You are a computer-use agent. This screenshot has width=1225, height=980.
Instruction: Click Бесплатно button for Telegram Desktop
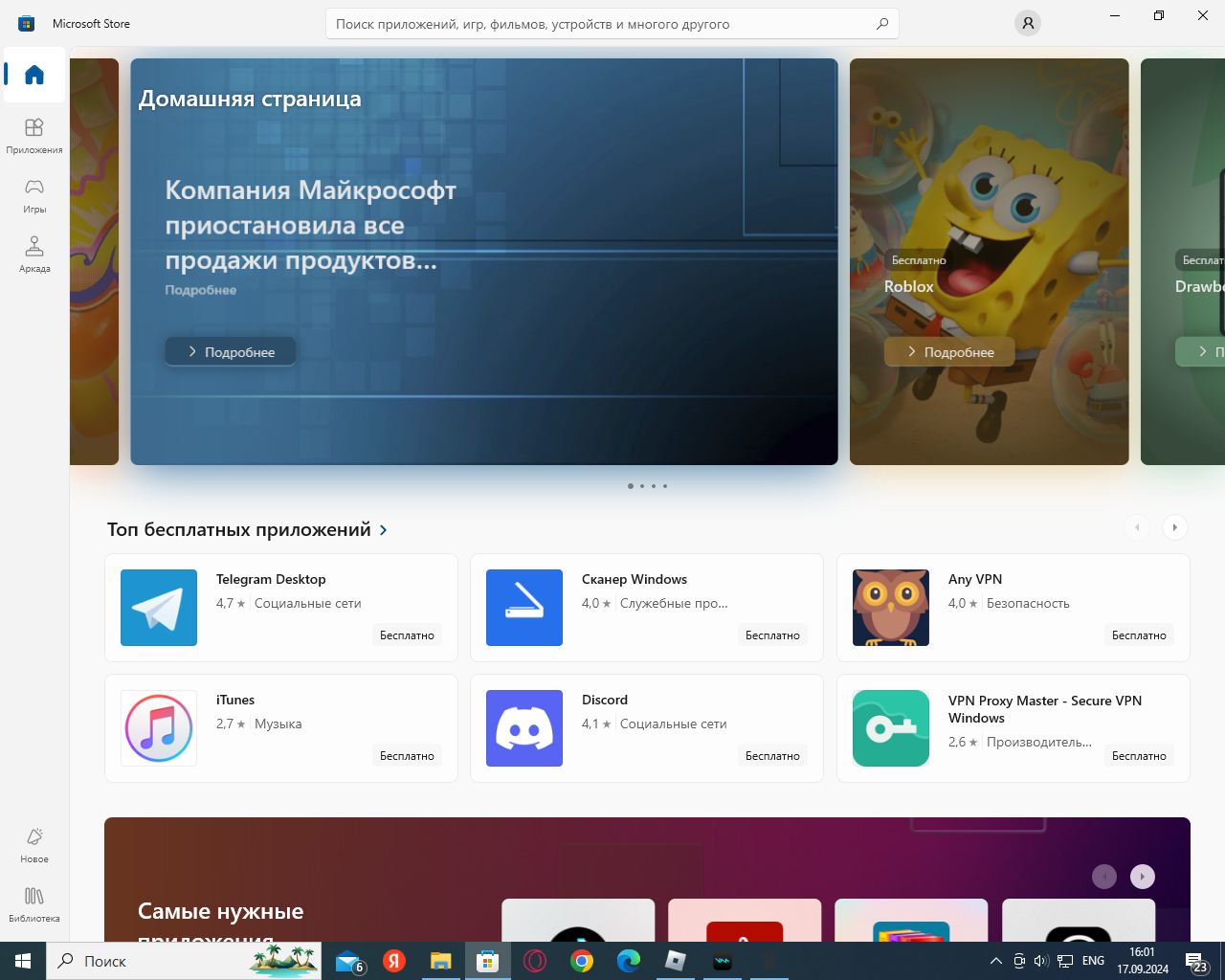407,635
